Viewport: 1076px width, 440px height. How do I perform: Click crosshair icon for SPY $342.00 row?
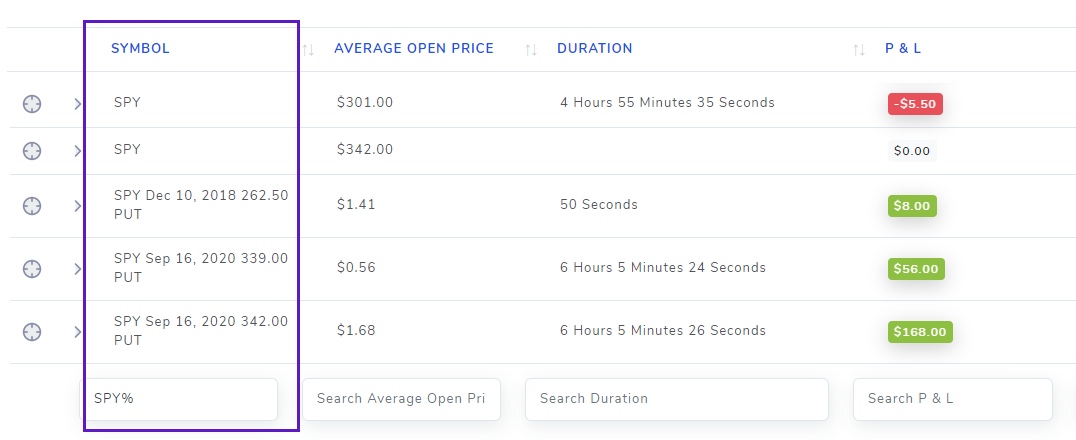click(32, 150)
